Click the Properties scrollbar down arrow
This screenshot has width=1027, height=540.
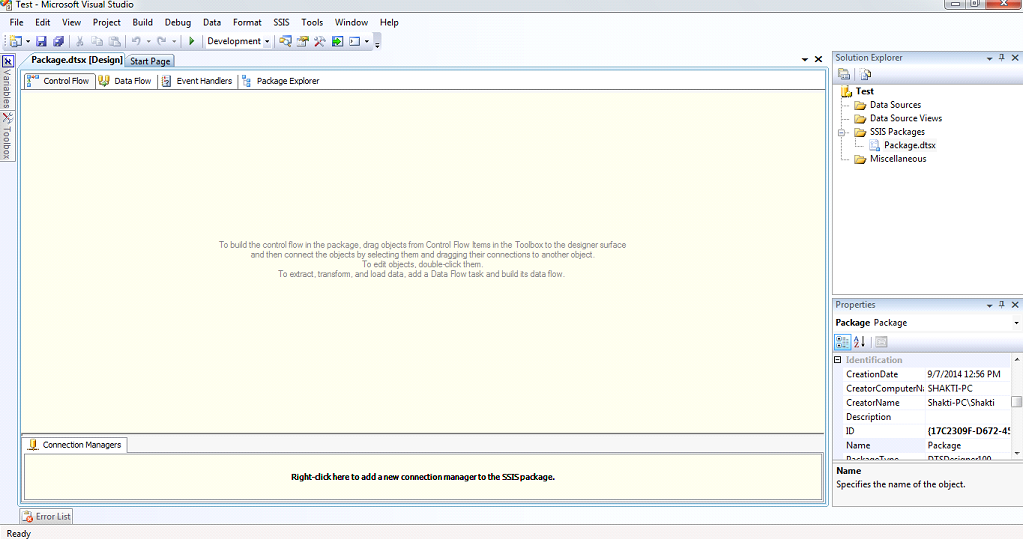click(x=1017, y=453)
